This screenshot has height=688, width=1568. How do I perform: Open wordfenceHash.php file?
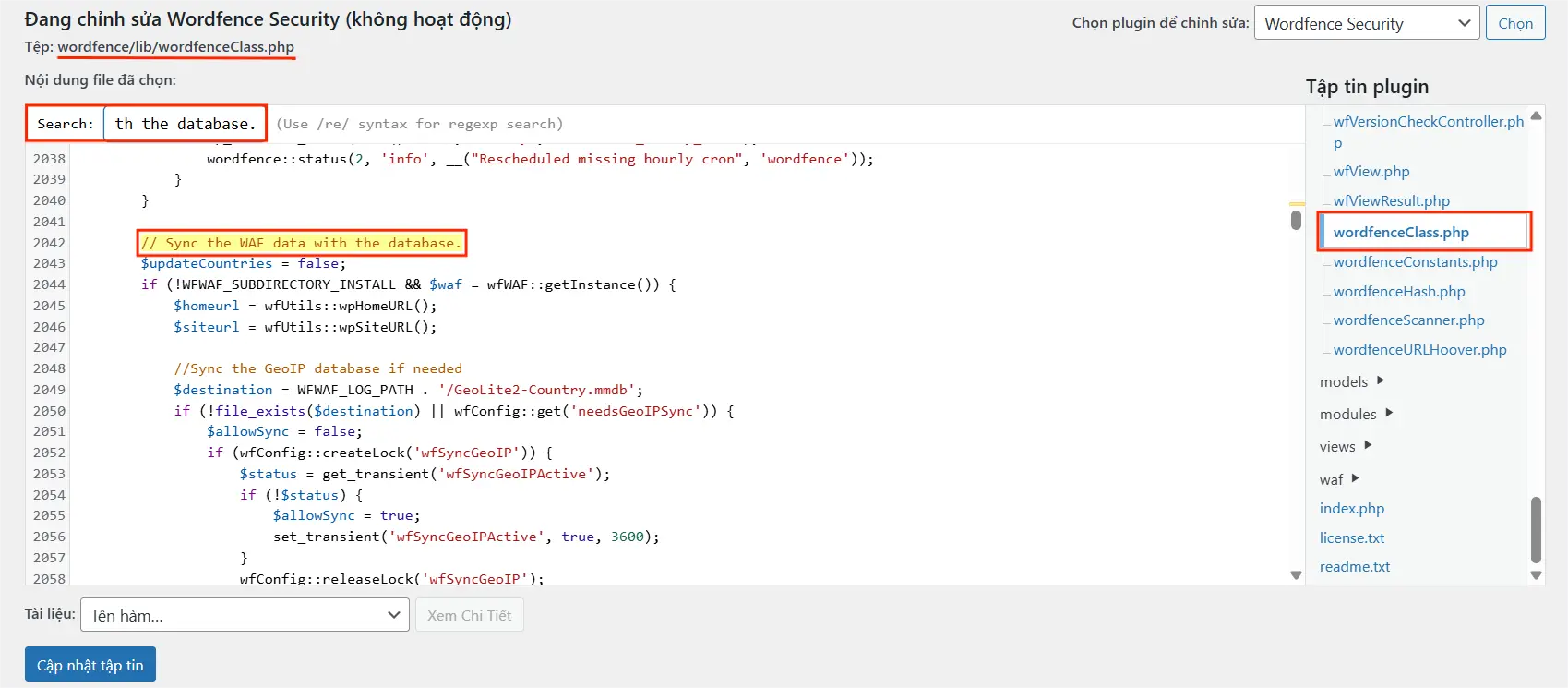point(1398,292)
